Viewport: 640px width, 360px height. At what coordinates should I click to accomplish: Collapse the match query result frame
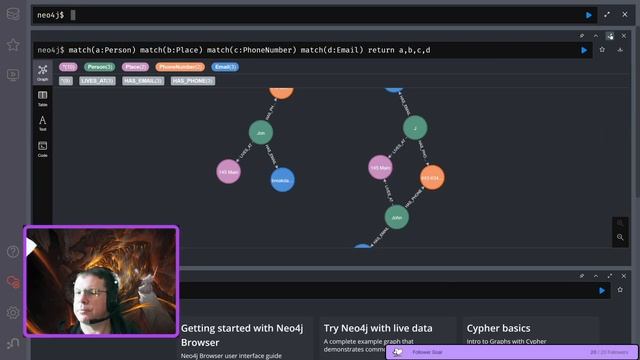pyautogui.click(x=596, y=36)
